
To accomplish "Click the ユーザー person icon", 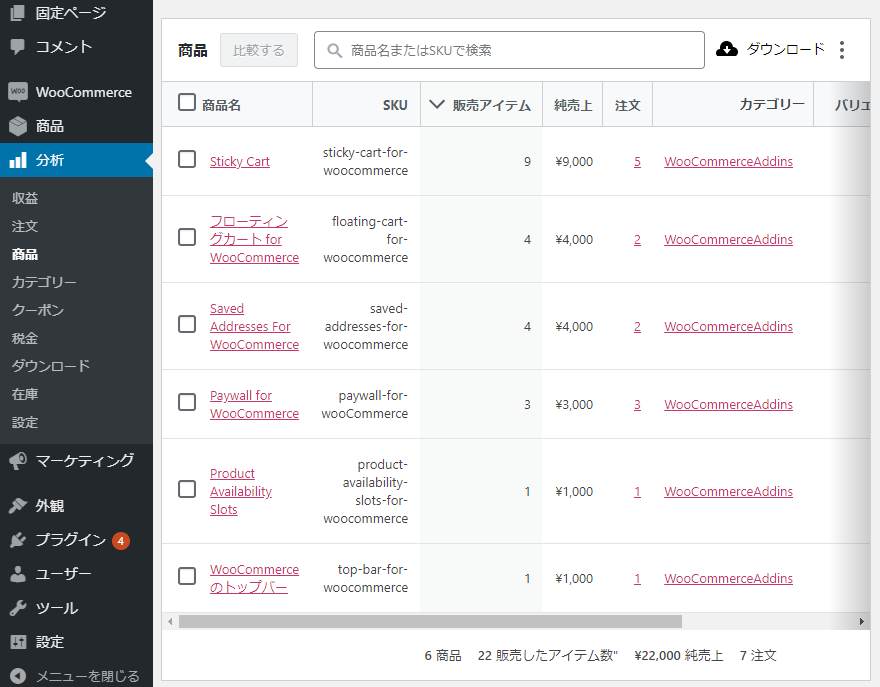I will [18, 574].
